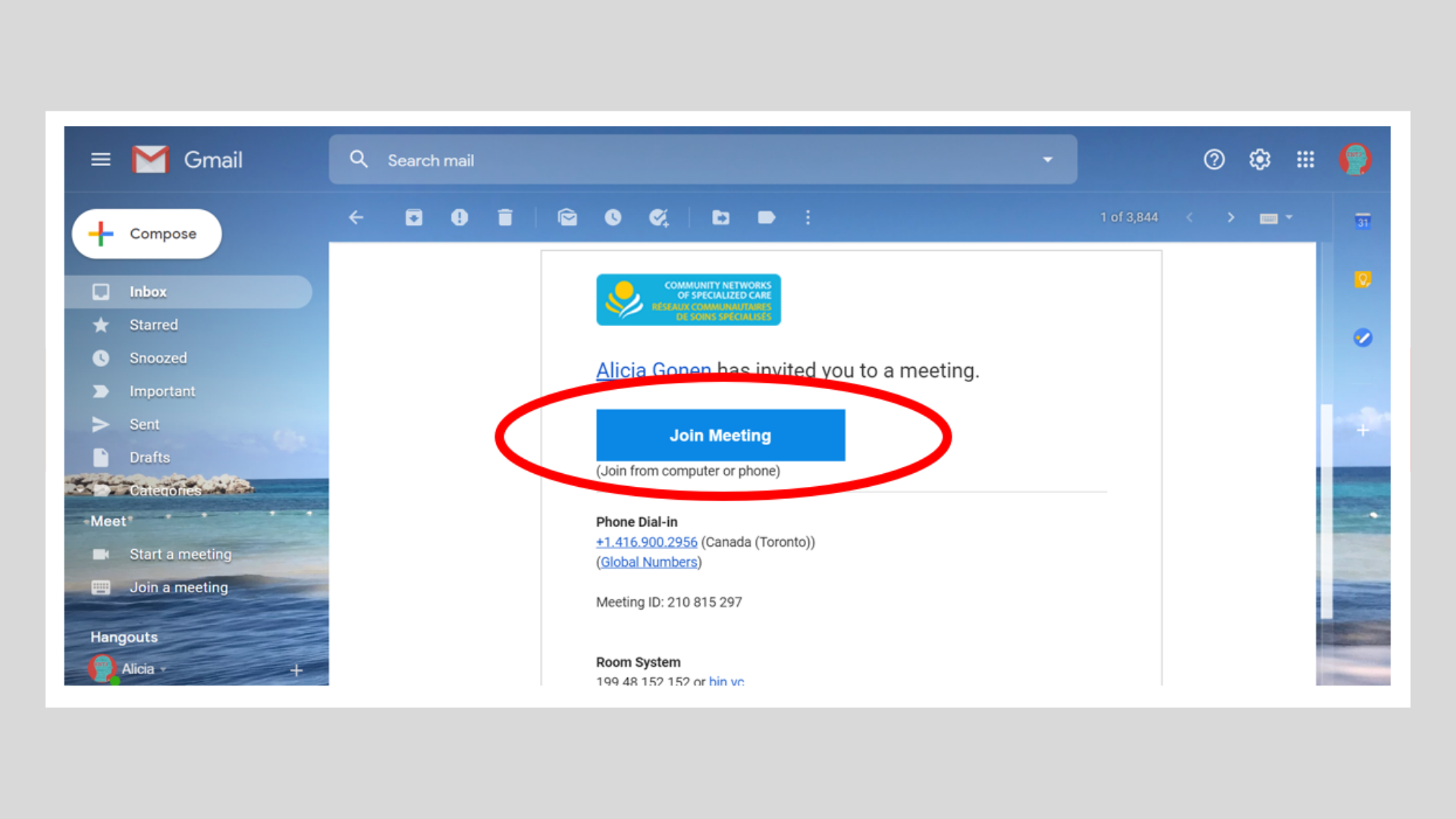Click the delete trash icon
1456x819 pixels.
click(505, 218)
